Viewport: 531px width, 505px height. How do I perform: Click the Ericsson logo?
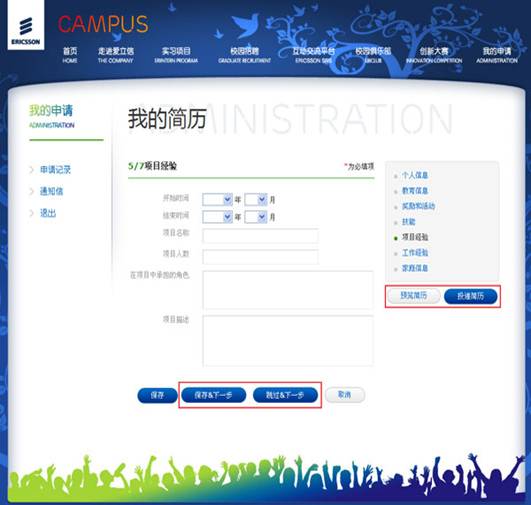pyautogui.click(x=26, y=25)
